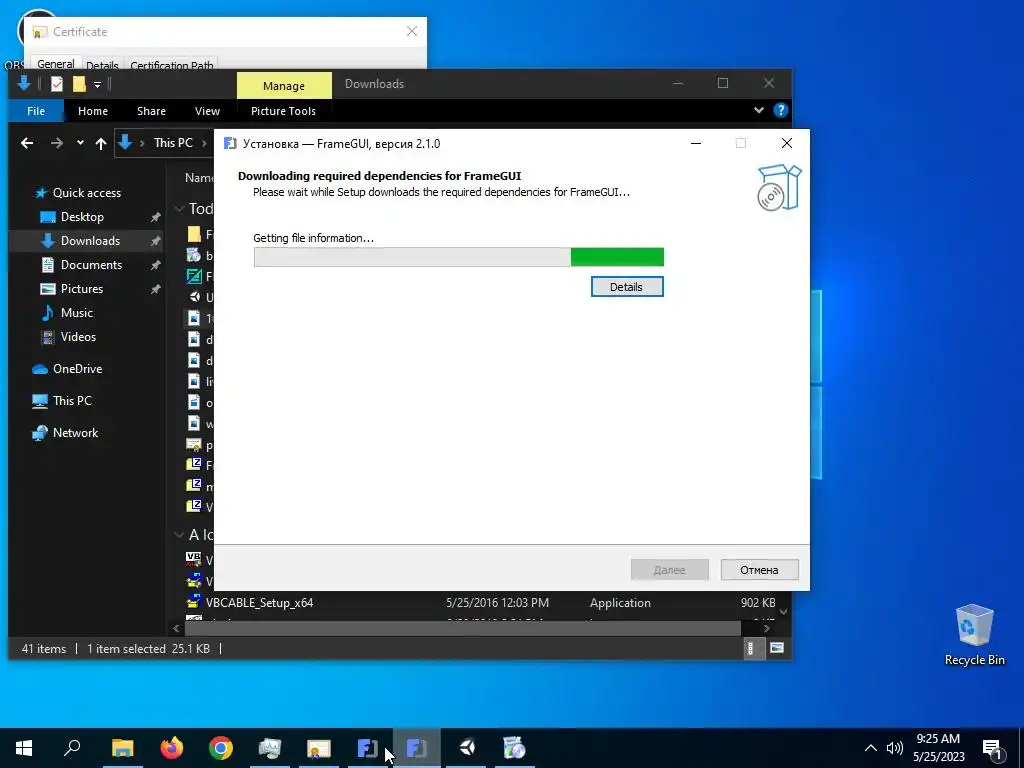This screenshot has height=768, width=1024.
Task: Select the VBCABLE_Setup_x64 file
Action: (259, 603)
